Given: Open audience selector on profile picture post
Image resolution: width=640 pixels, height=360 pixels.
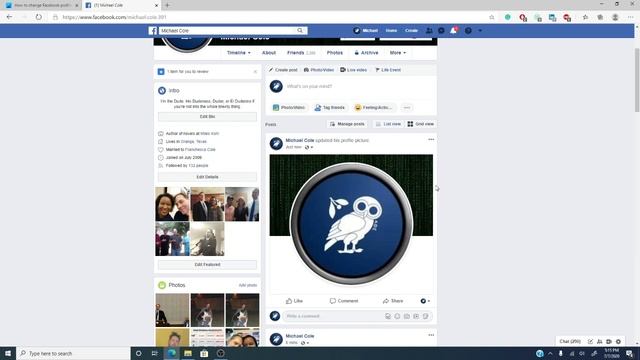Looking at the screenshot, I should coord(309,147).
